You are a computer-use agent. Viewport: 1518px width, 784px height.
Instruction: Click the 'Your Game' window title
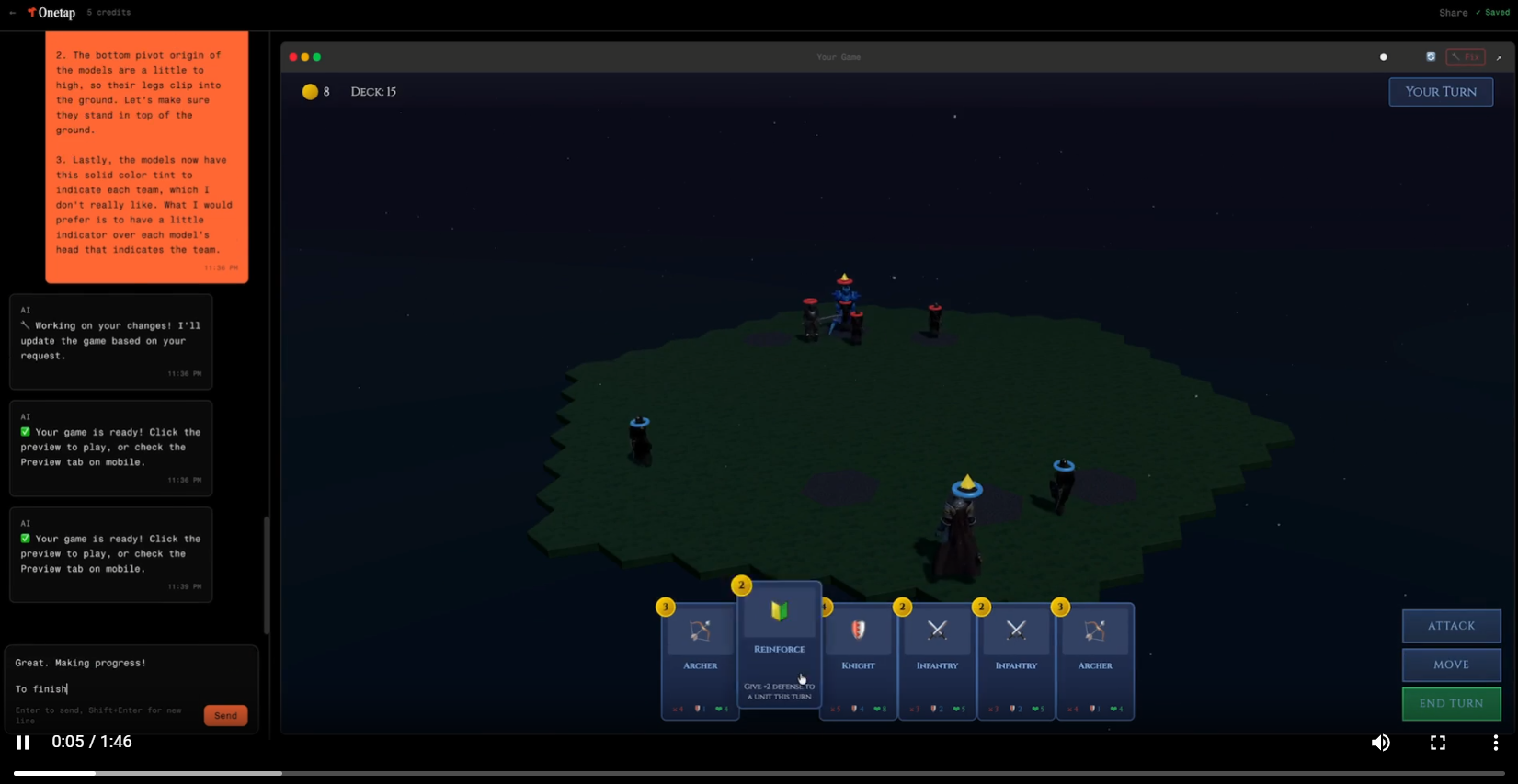pyautogui.click(x=839, y=57)
